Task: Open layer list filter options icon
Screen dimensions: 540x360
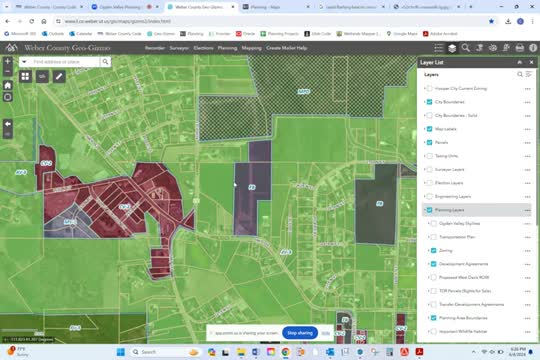Action: (529, 74)
